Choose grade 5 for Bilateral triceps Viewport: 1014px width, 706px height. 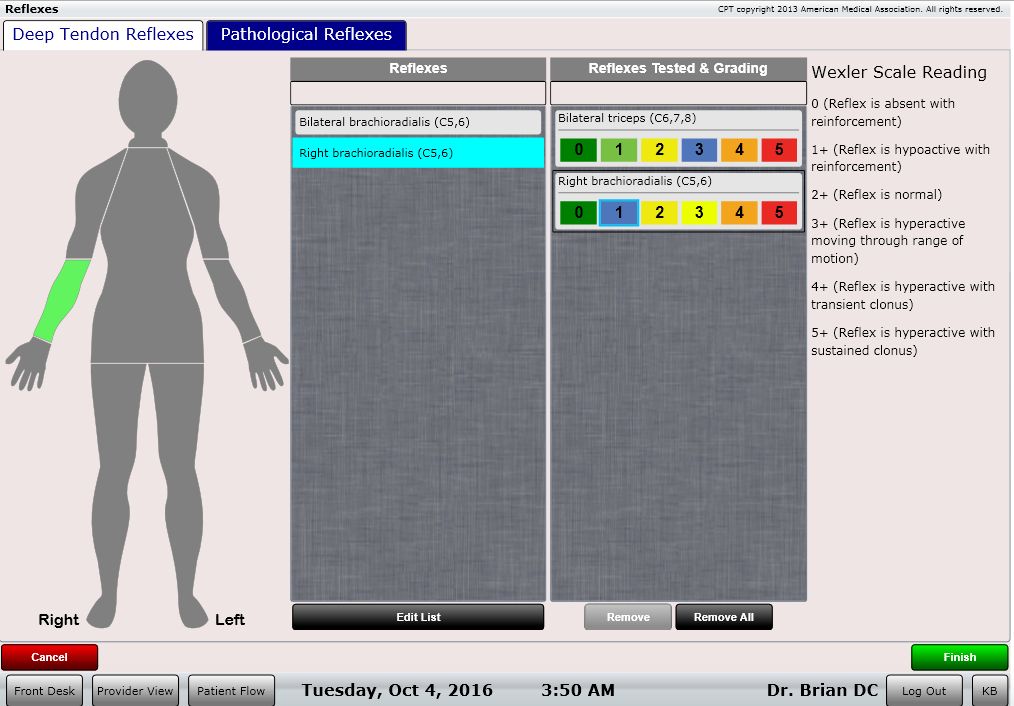779,150
